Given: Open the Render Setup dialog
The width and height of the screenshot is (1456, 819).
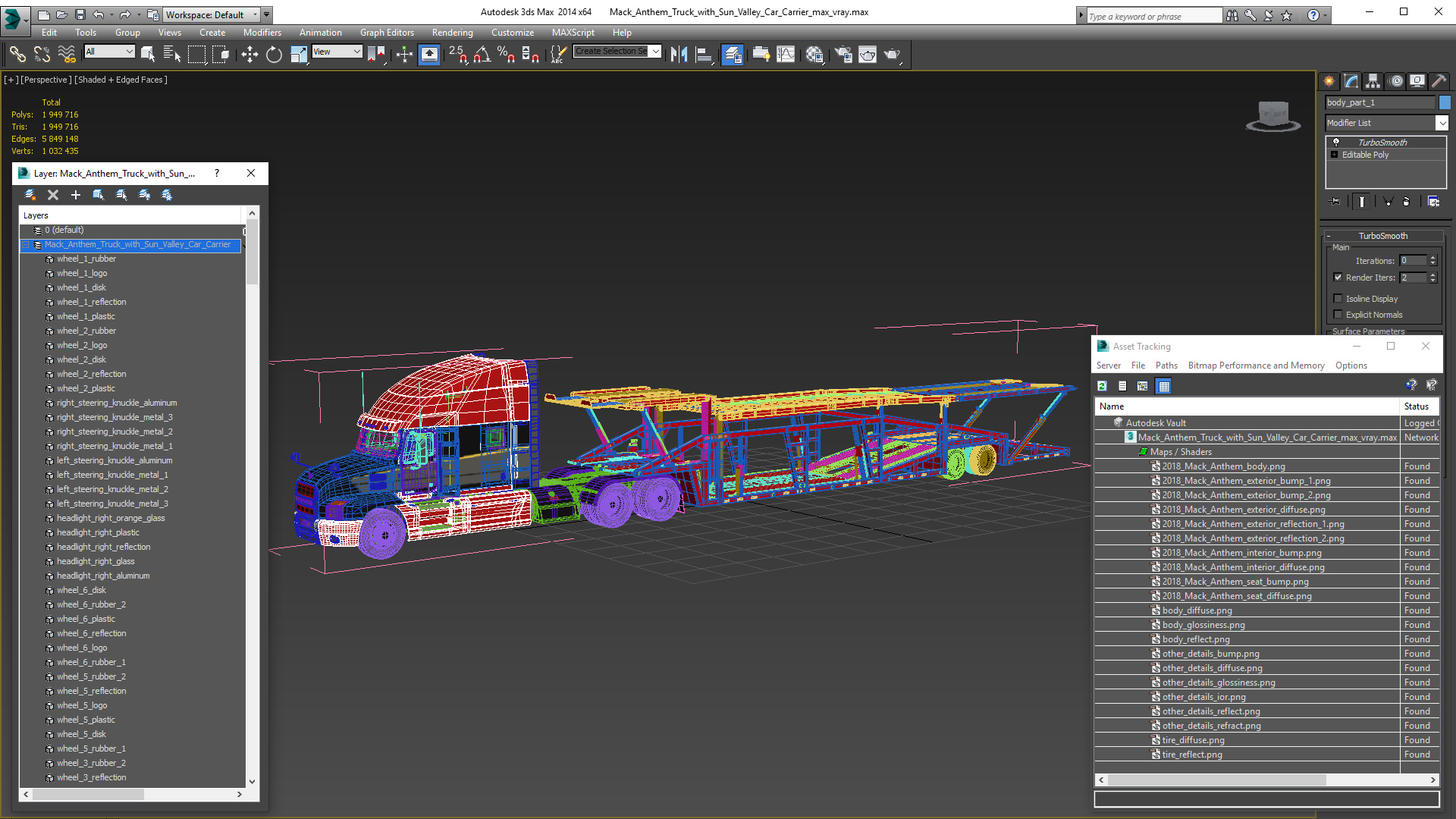Looking at the screenshot, I should [x=843, y=54].
